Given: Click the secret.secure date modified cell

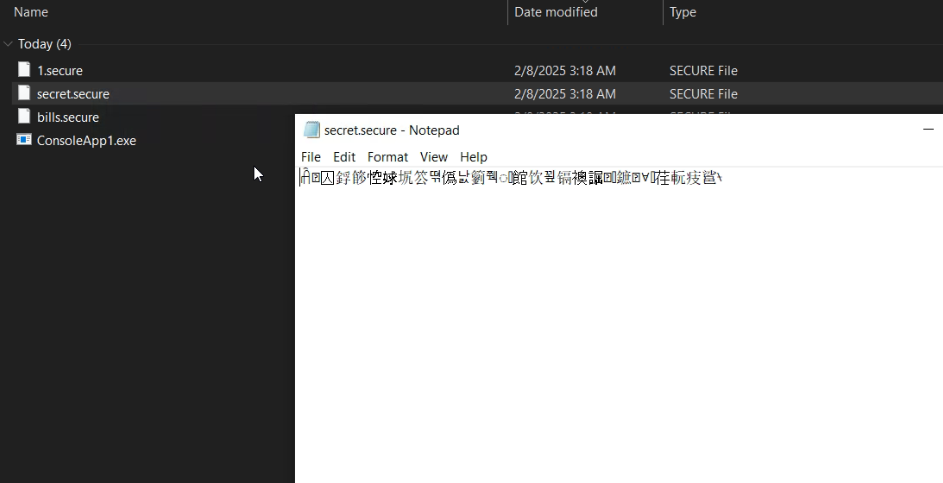Looking at the screenshot, I should pyautogui.click(x=565, y=94).
